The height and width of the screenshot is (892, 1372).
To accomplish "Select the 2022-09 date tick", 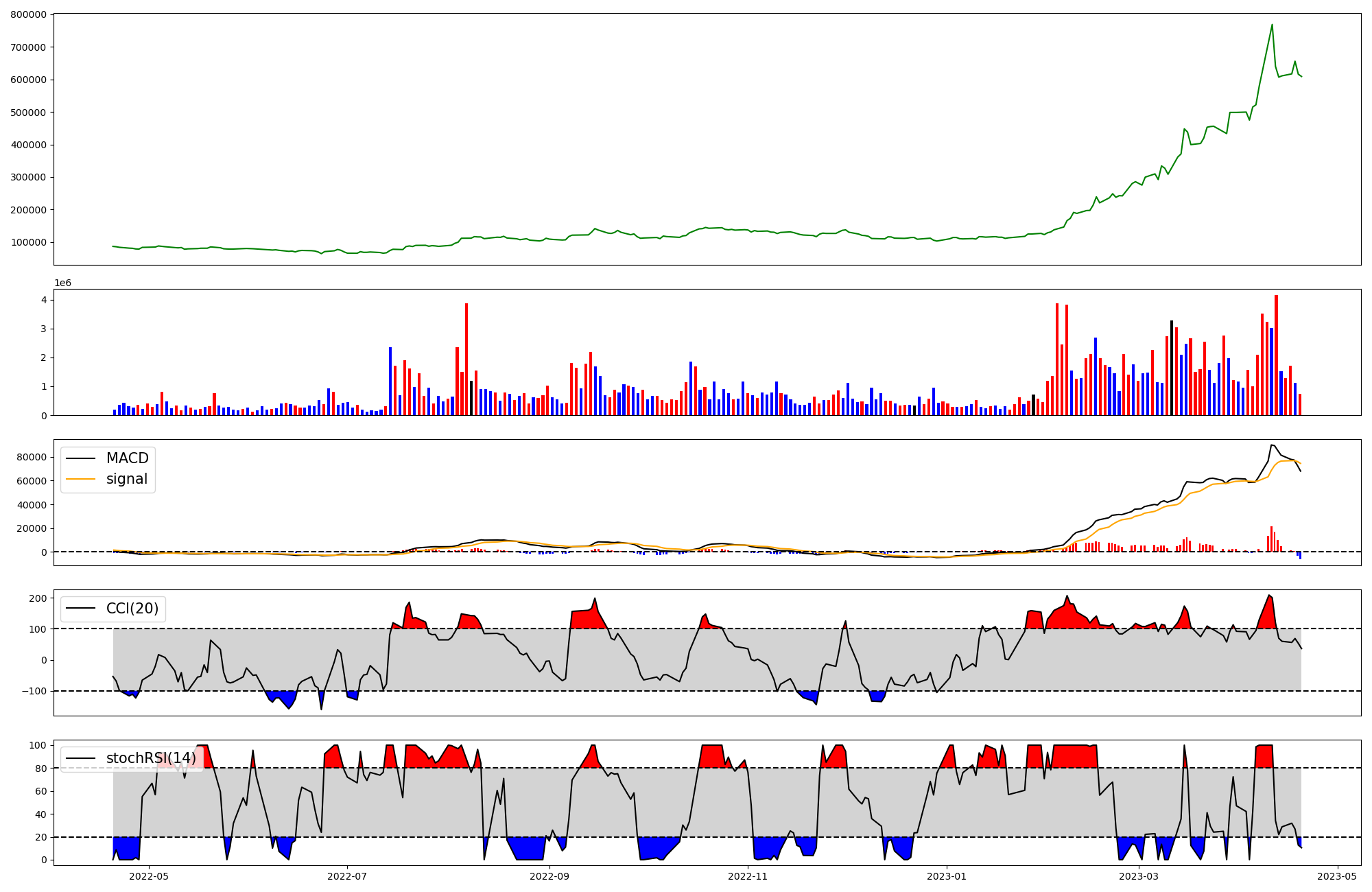I will click(x=549, y=876).
